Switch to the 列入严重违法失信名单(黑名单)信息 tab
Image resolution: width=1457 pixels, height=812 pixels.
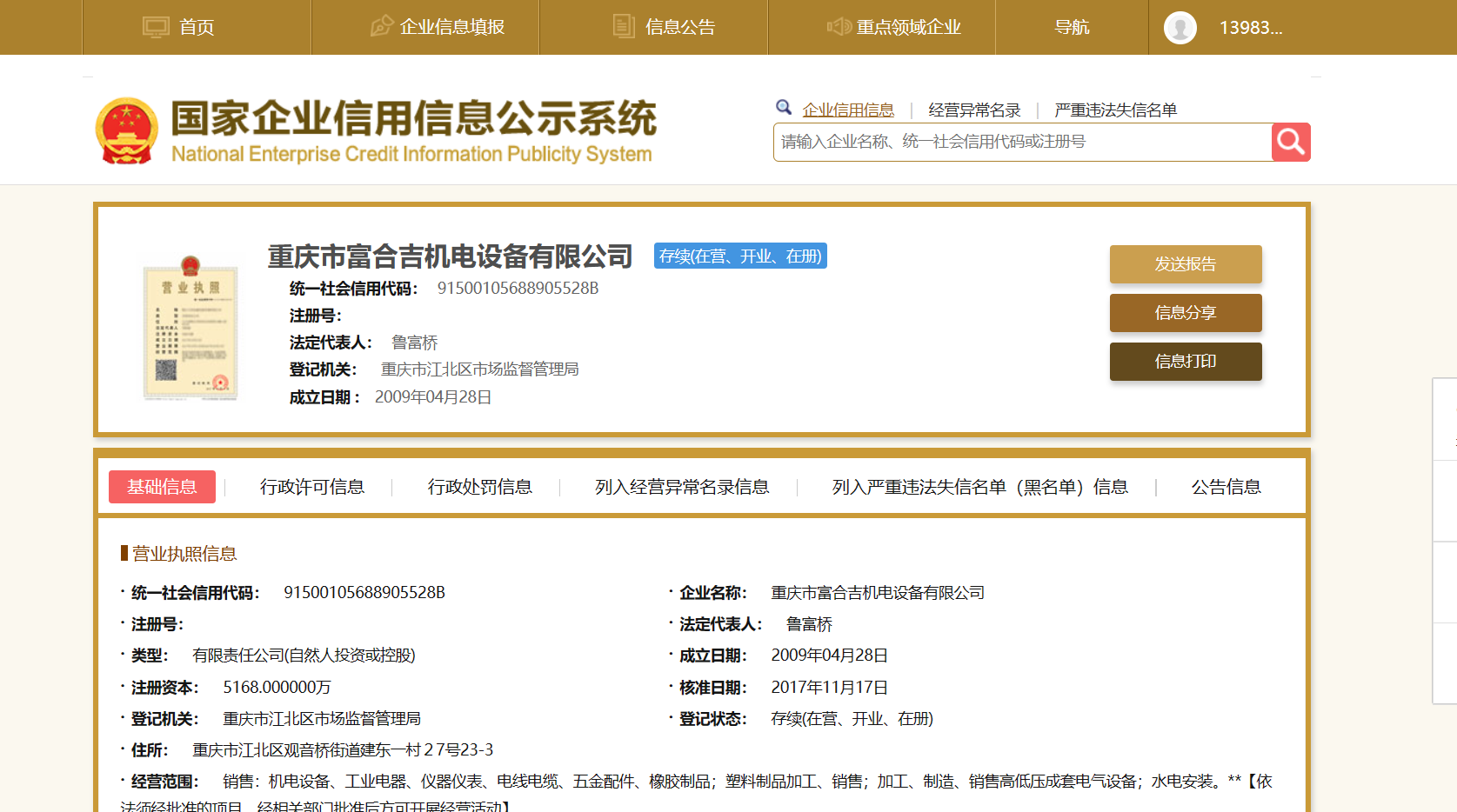pyautogui.click(x=980, y=487)
